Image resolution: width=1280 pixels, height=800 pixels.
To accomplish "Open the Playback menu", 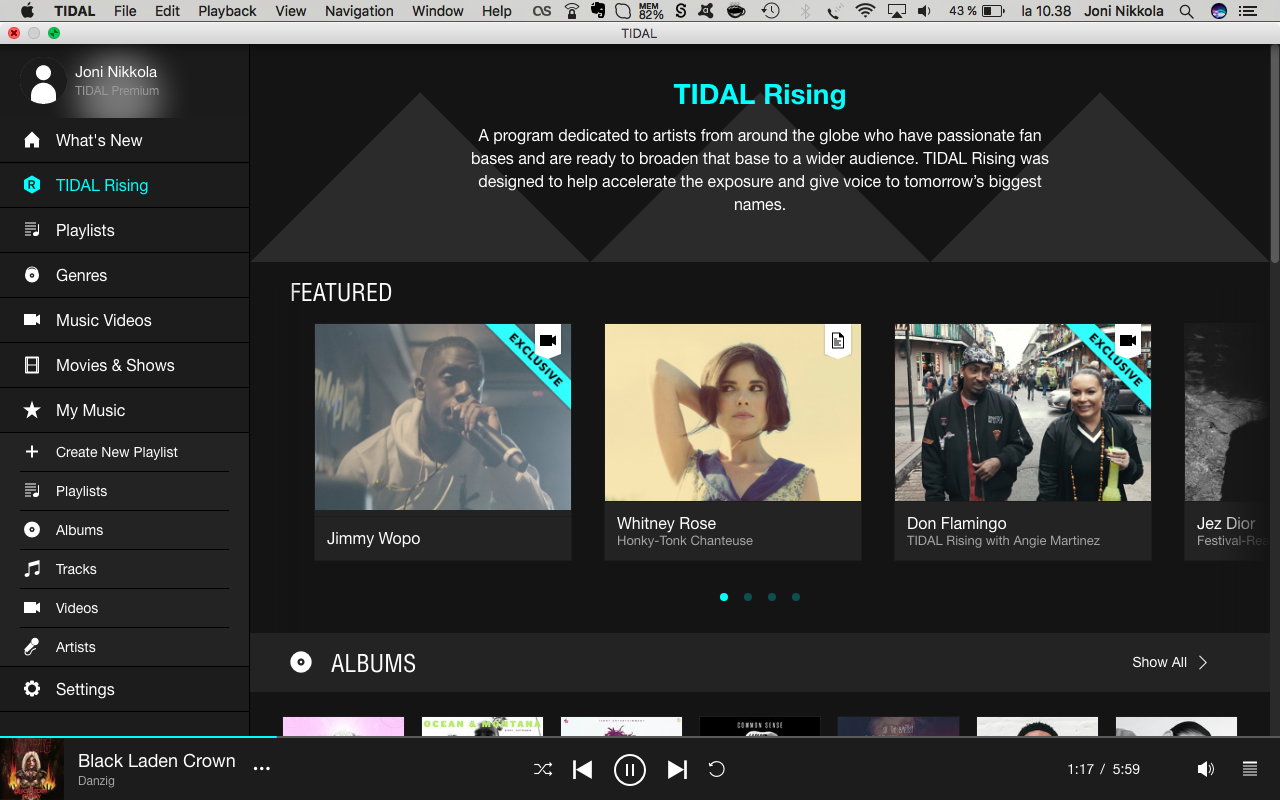I will (227, 11).
